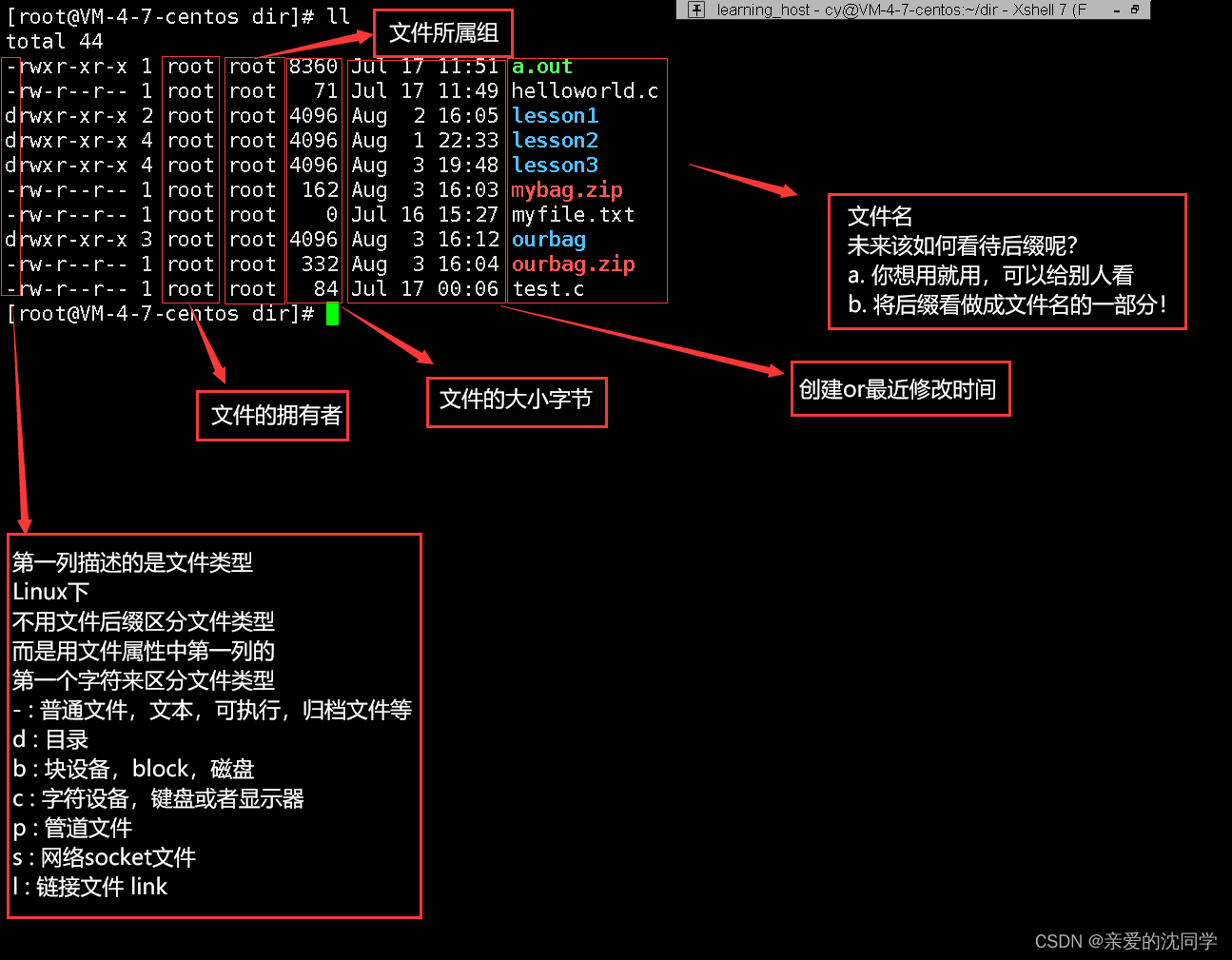Click the lesson1 directory name
This screenshot has width=1232, height=960.
pyautogui.click(x=556, y=116)
